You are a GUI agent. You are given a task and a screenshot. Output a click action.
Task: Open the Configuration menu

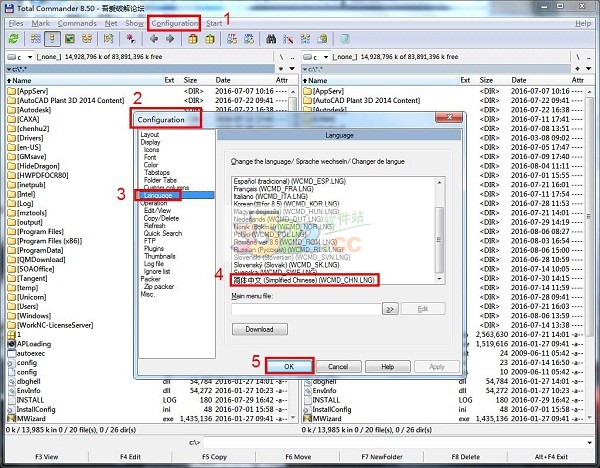point(174,23)
